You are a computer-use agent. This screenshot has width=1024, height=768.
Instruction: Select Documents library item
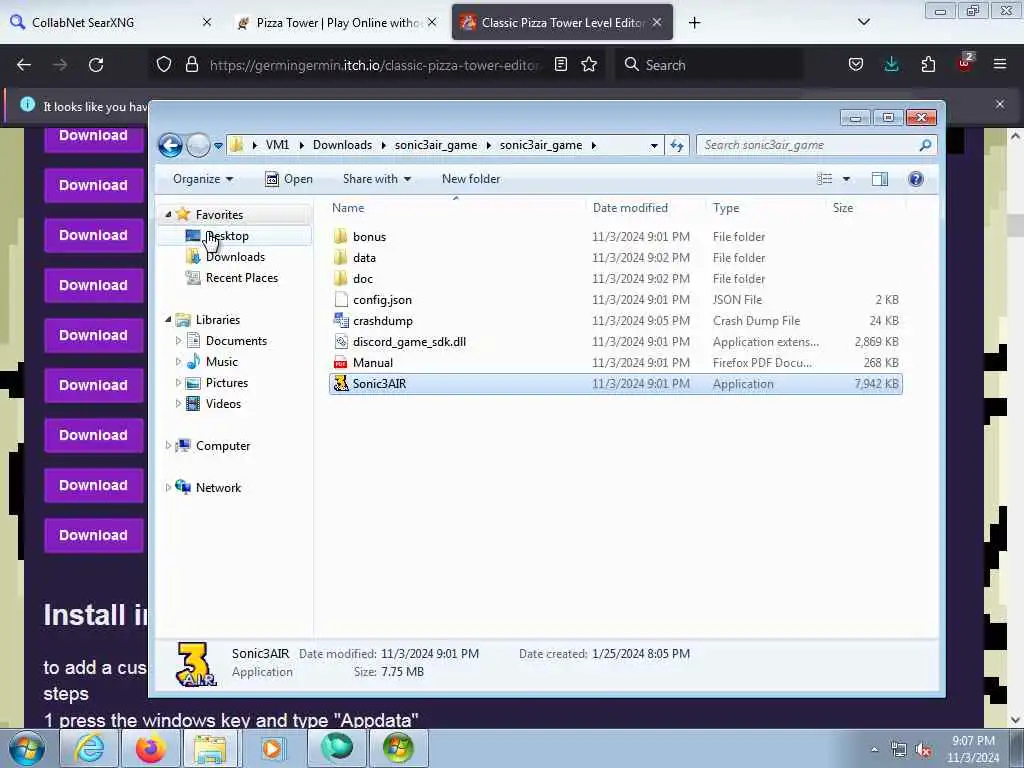236,340
